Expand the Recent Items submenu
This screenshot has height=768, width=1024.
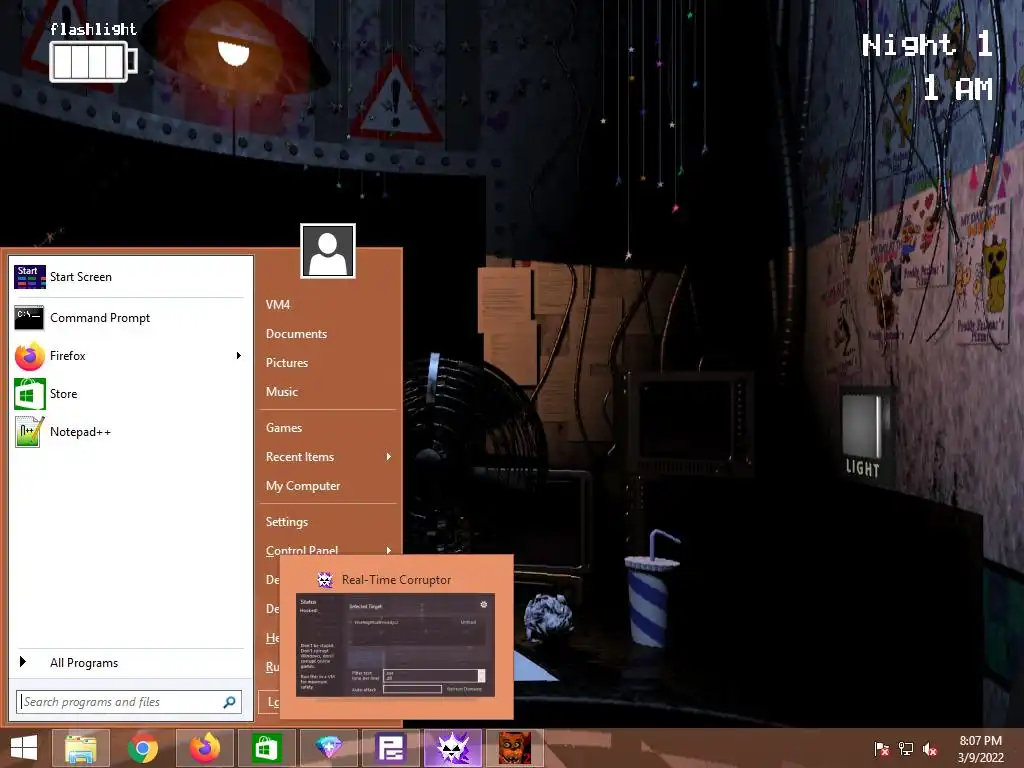pyautogui.click(x=389, y=456)
